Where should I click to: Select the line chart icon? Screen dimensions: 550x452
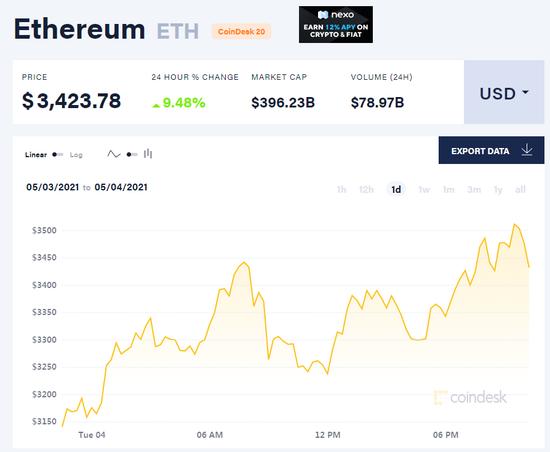tap(114, 154)
